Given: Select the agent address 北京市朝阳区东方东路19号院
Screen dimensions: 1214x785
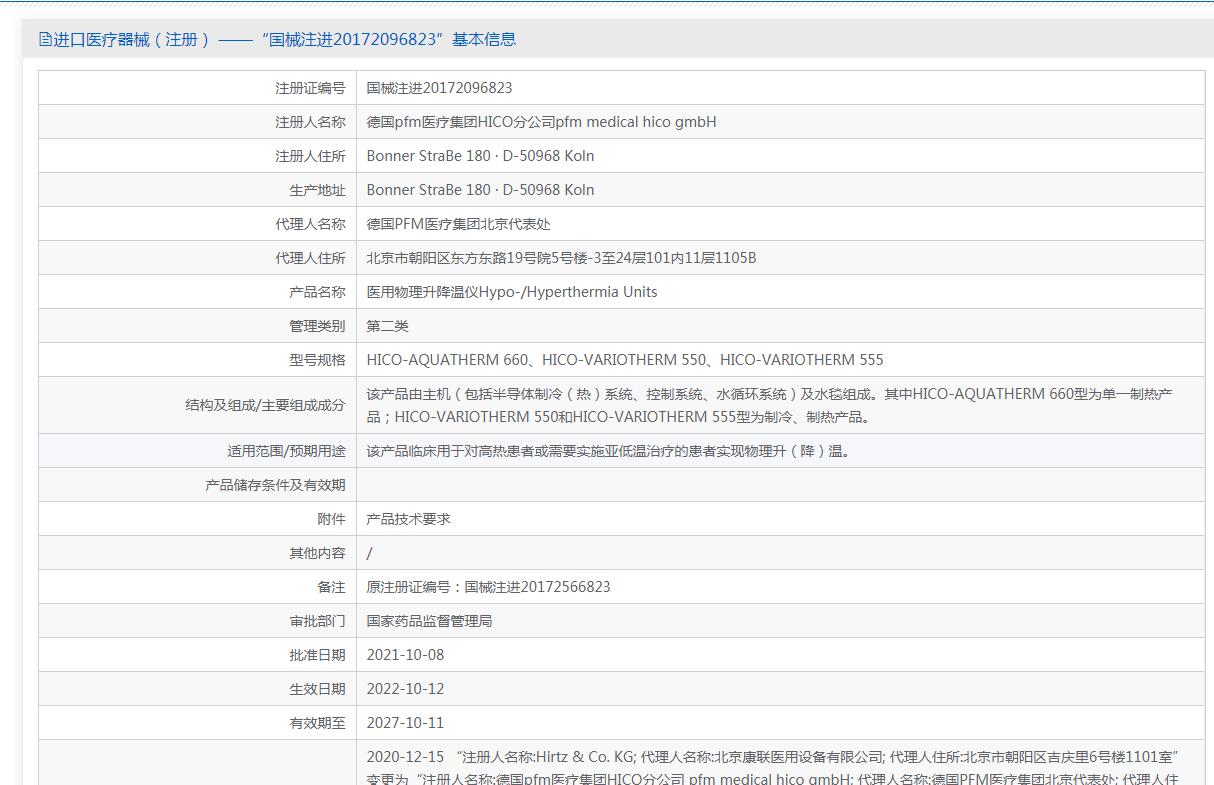Looking at the screenshot, I should pyautogui.click(x=561, y=258).
